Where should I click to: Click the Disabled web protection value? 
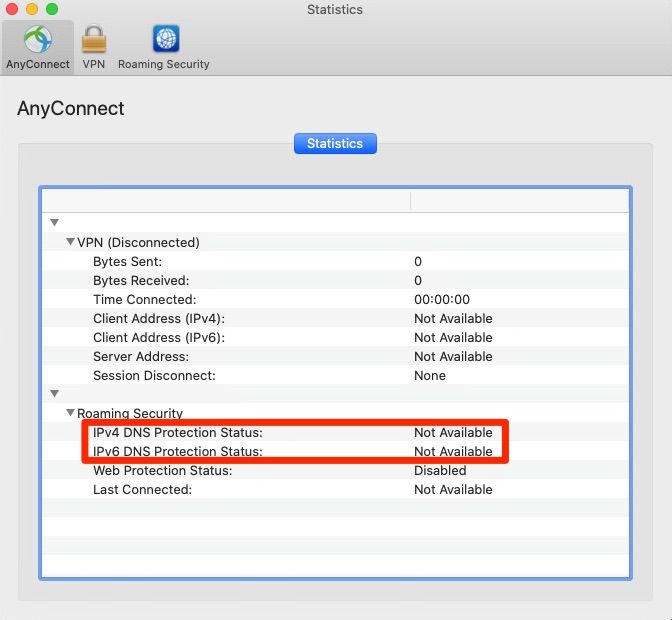440,470
